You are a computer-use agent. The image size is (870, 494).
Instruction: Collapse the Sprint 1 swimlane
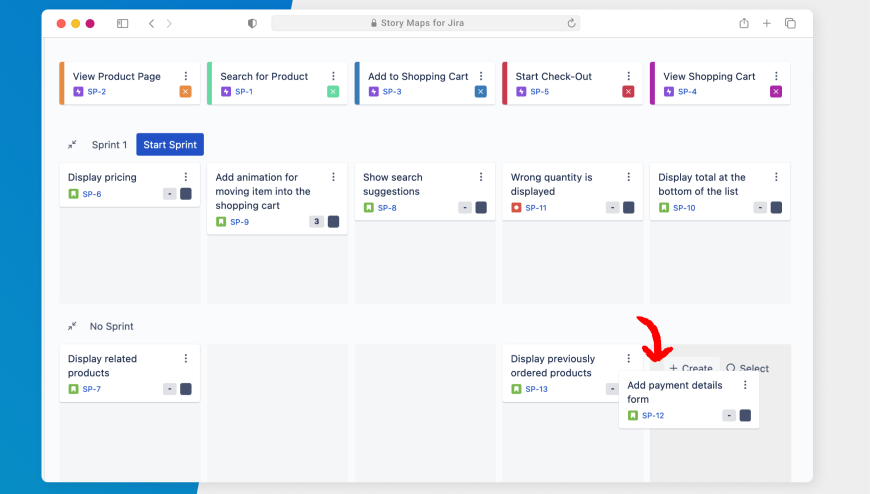(x=73, y=145)
